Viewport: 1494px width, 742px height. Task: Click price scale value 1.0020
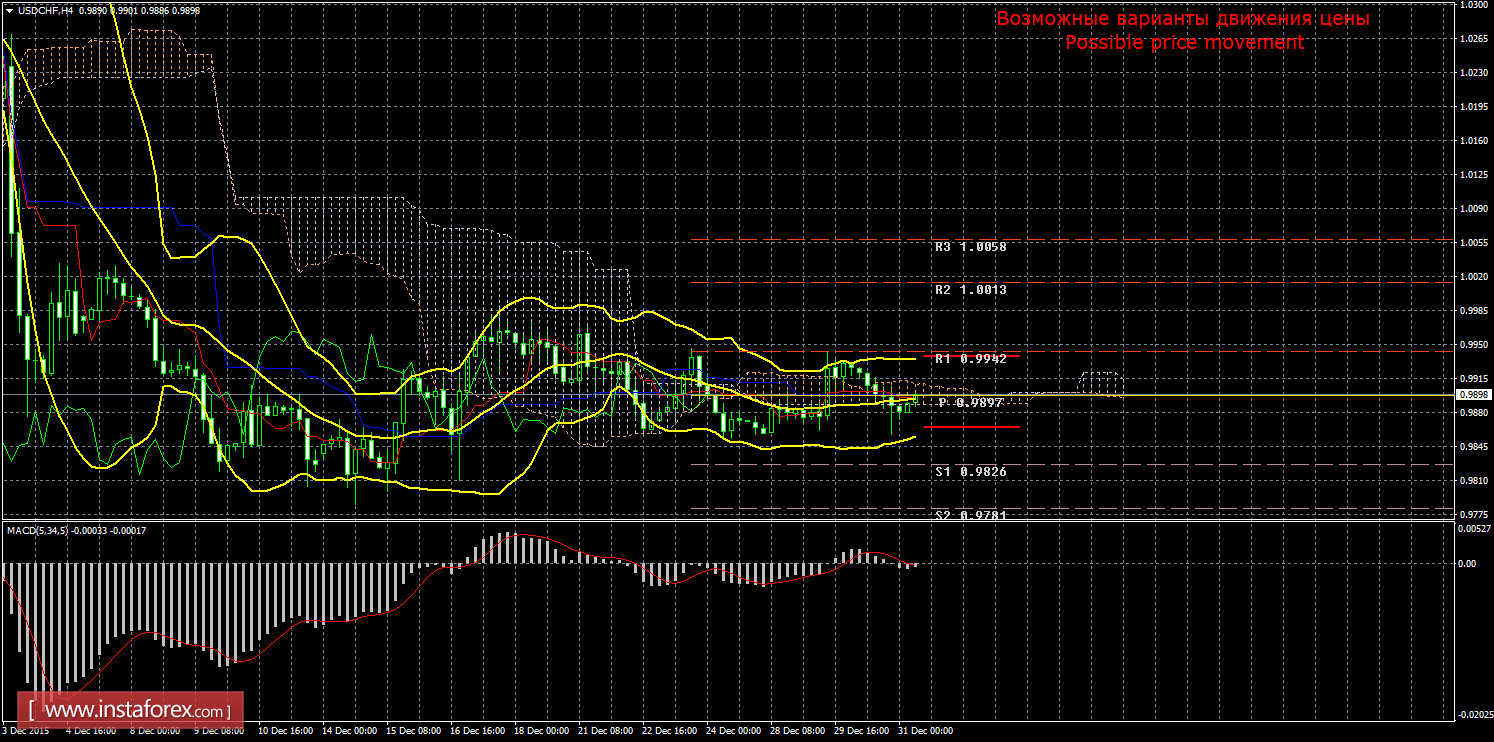tap(1474, 276)
